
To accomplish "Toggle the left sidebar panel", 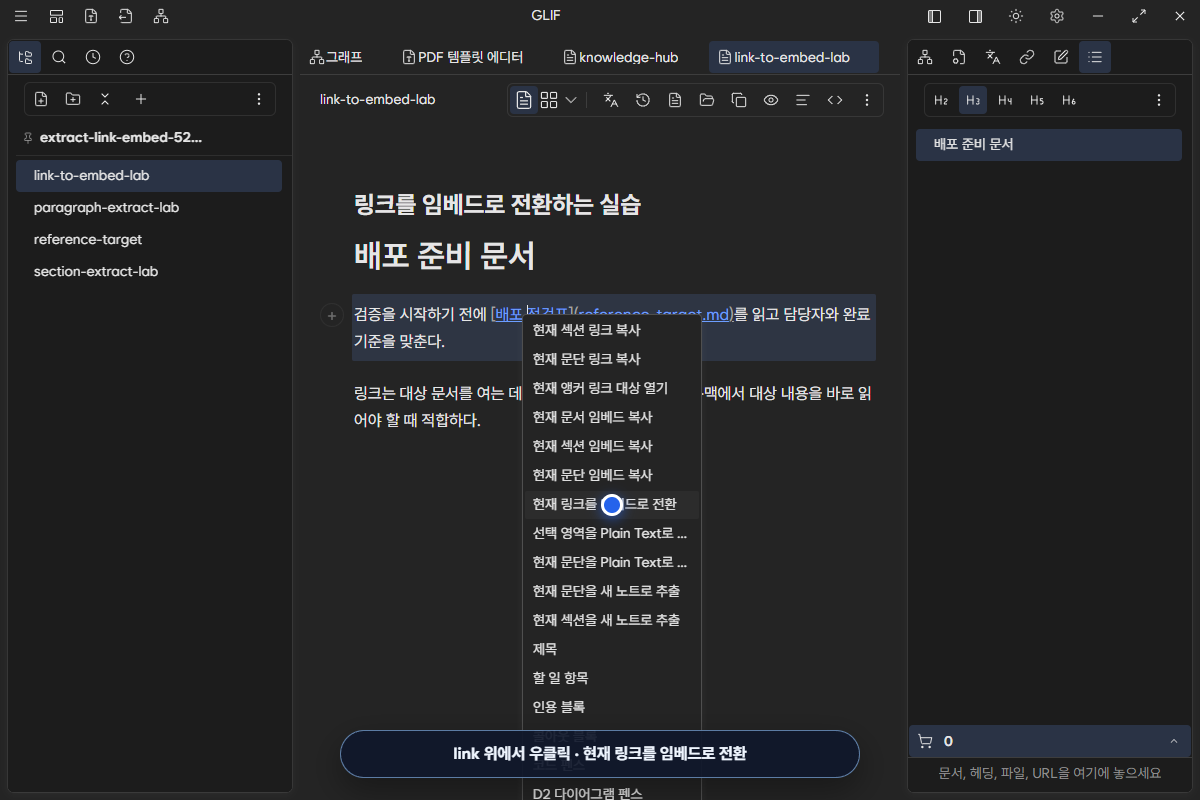I will 935,16.
